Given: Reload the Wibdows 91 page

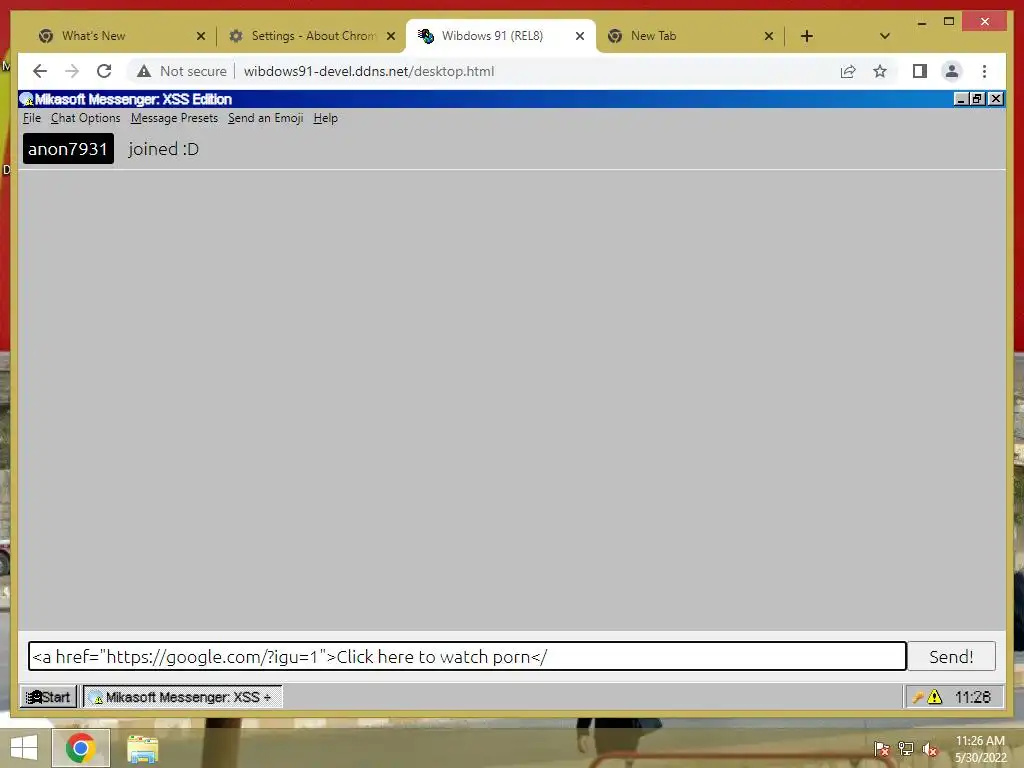Looking at the screenshot, I should click(104, 71).
